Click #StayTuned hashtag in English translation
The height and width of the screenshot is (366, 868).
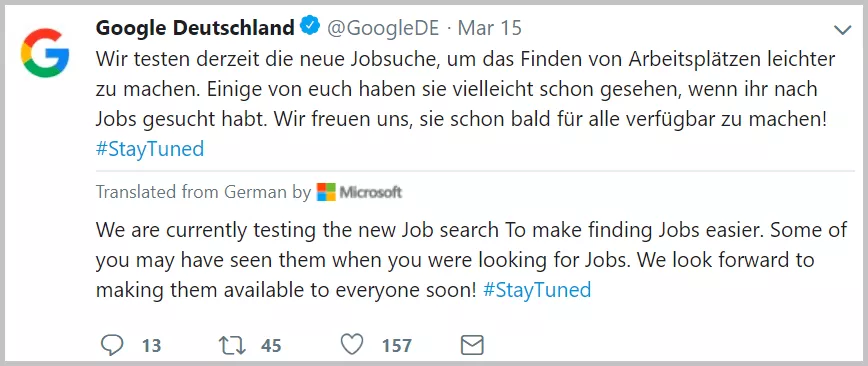537,290
